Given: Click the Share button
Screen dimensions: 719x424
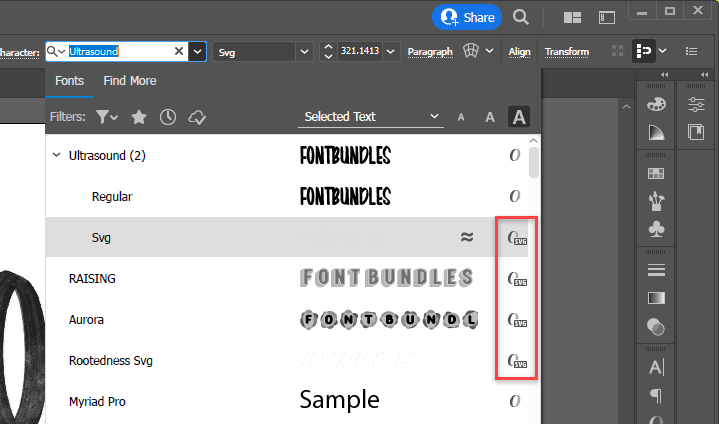Looking at the screenshot, I should tap(467, 17).
